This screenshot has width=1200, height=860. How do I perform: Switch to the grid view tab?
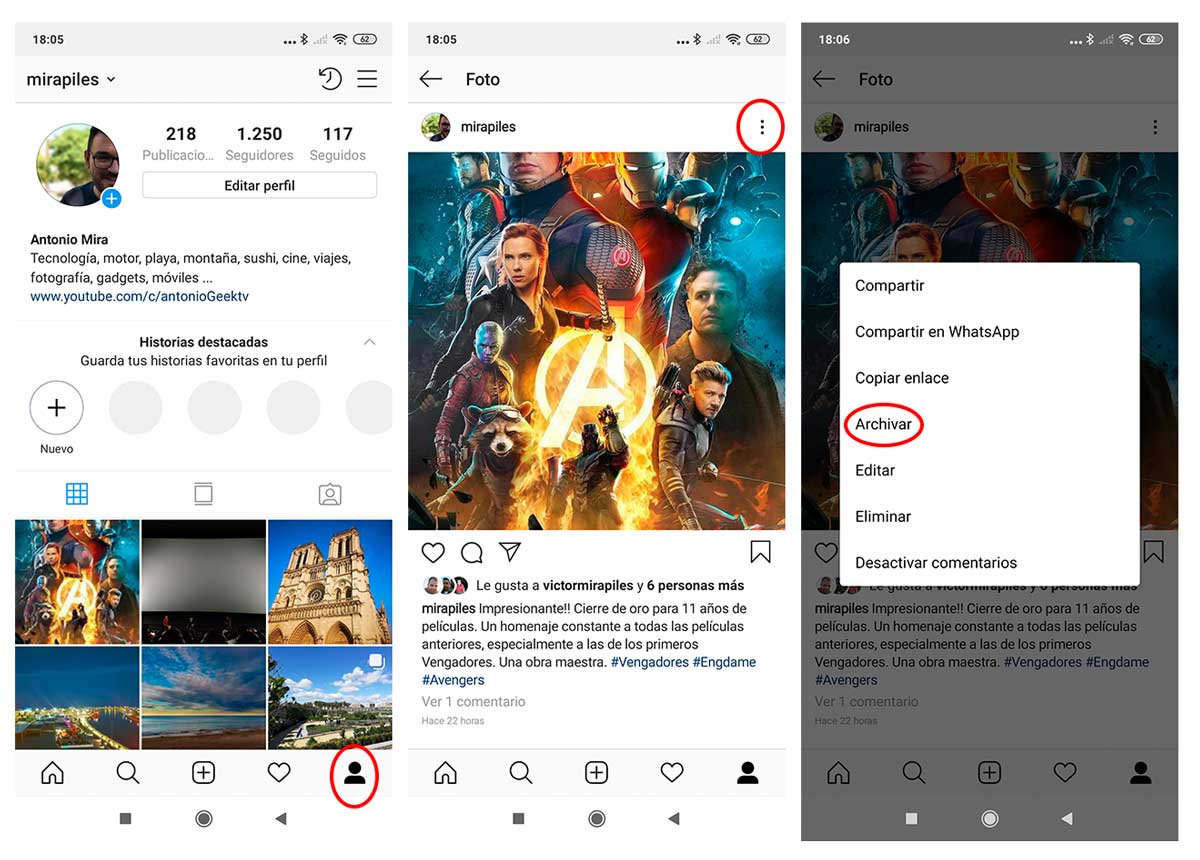point(77,494)
